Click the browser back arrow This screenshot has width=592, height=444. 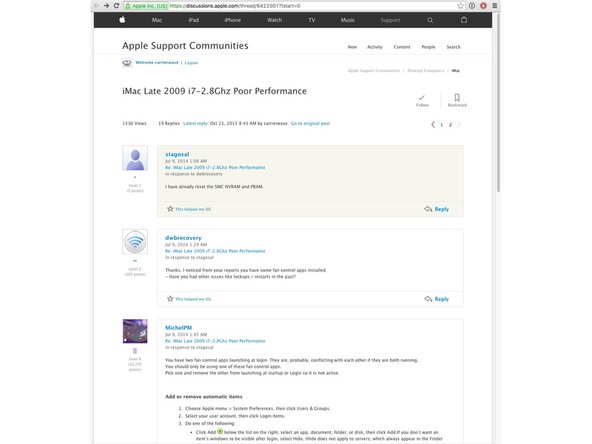97,6
